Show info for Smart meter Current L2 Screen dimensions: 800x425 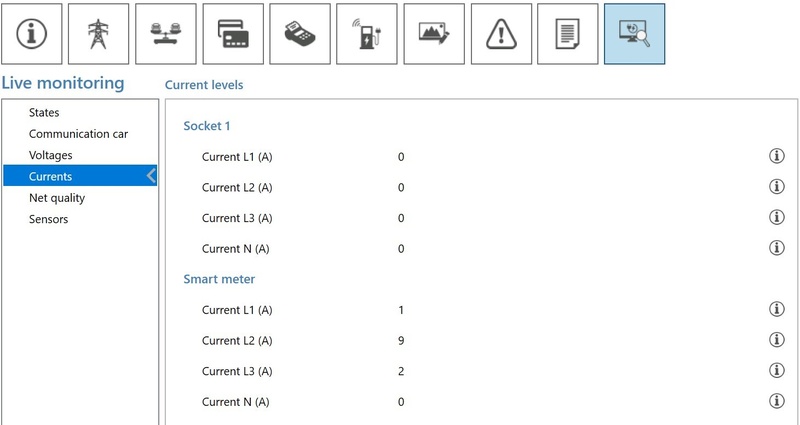(x=776, y=340)
